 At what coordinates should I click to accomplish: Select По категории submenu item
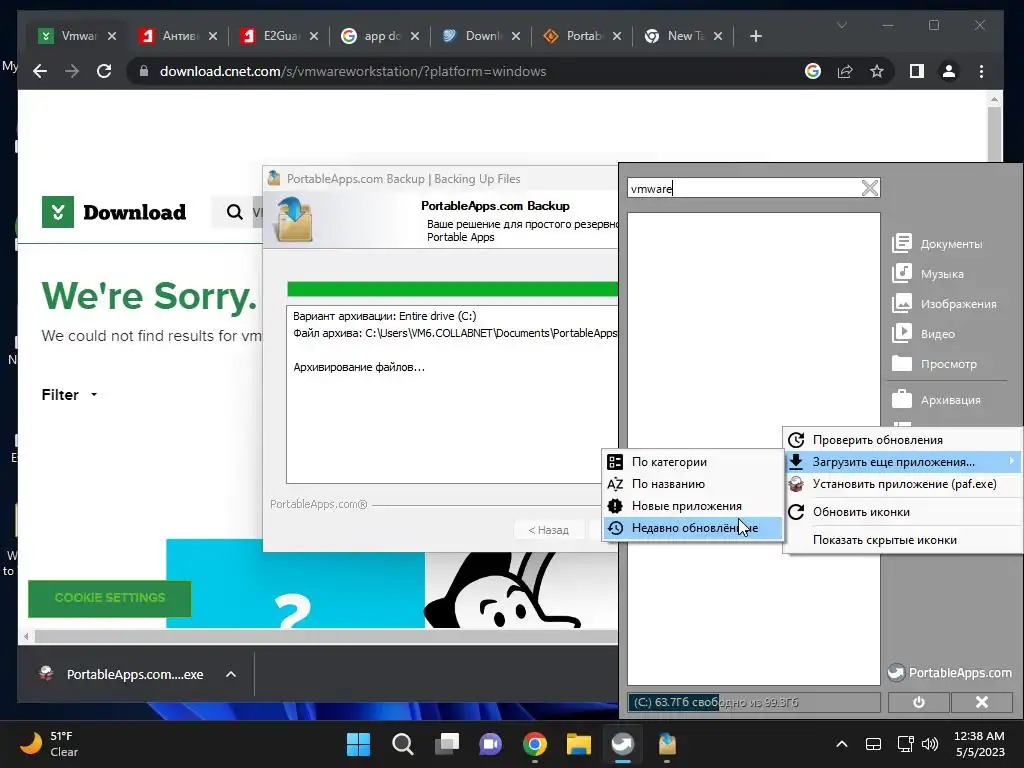click(692, 462)
